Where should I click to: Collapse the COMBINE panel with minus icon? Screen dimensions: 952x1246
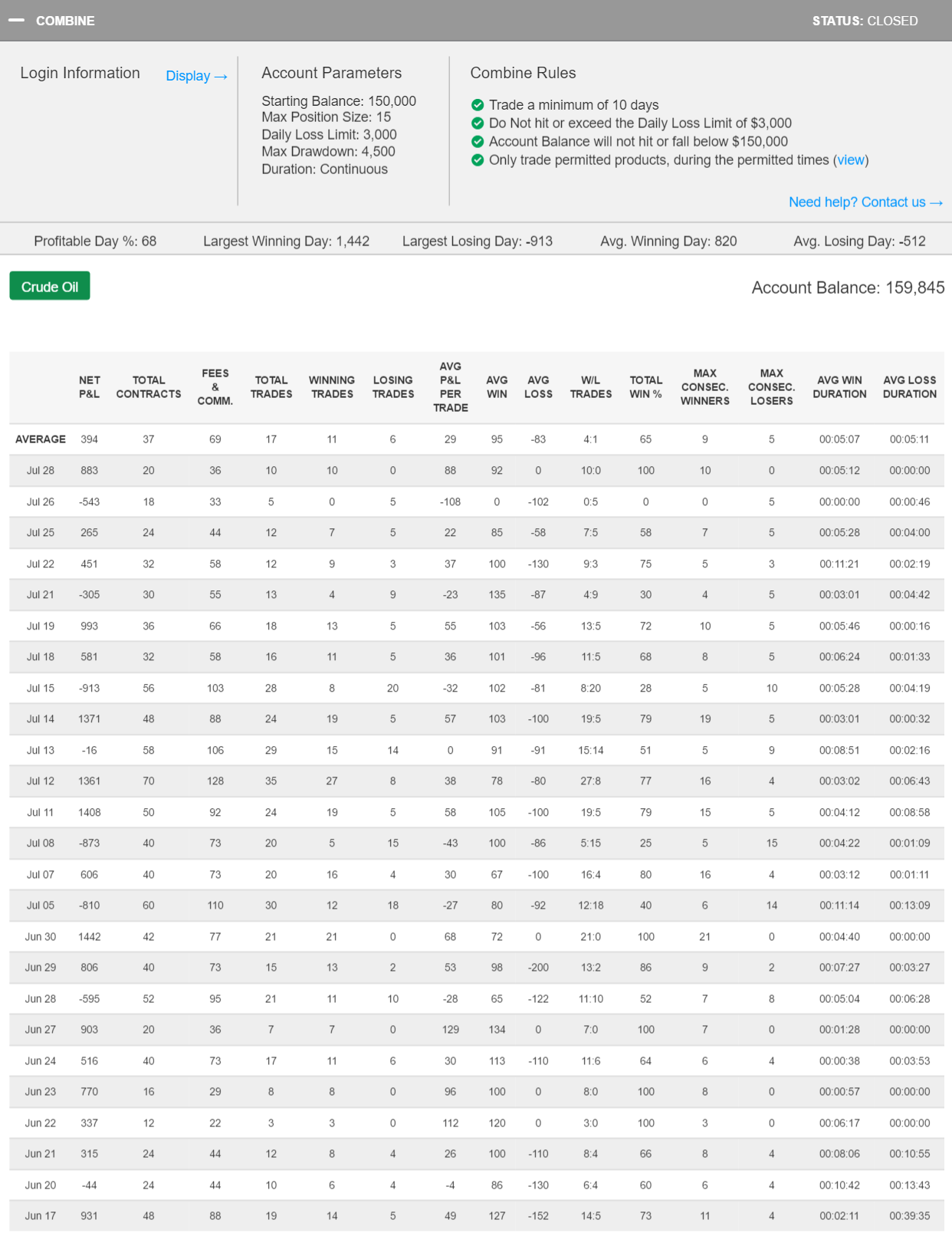tap(16, 21)
